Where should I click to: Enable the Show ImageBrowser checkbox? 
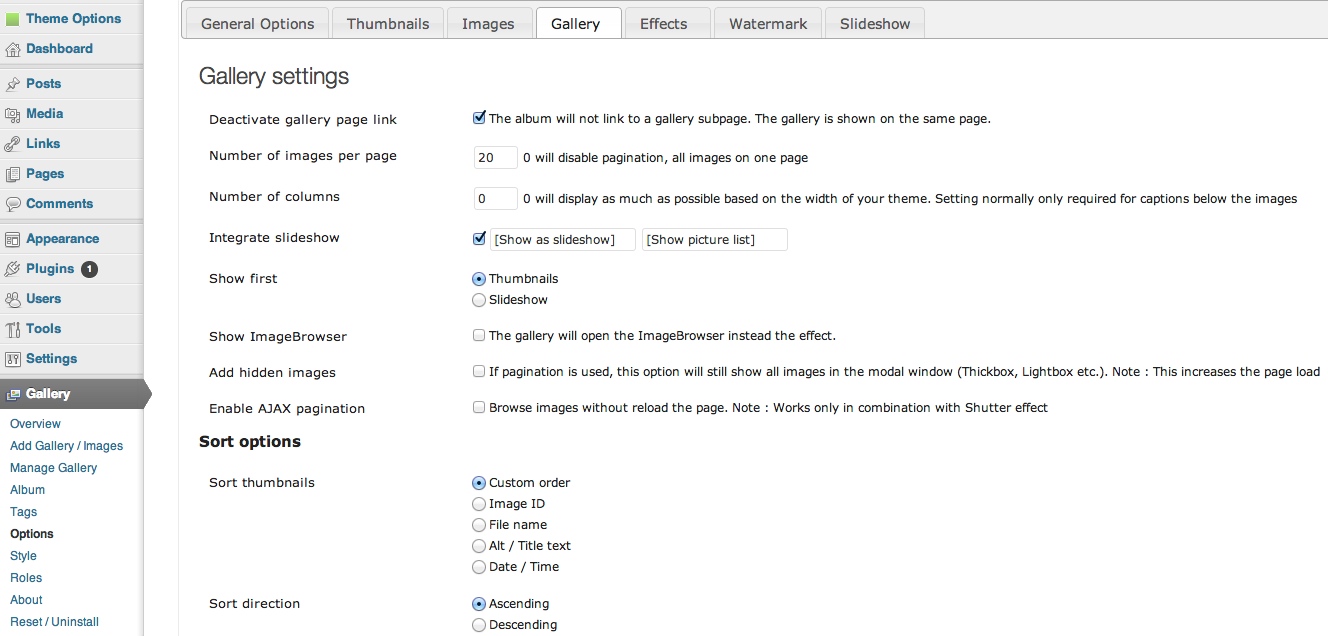[479, 335]
